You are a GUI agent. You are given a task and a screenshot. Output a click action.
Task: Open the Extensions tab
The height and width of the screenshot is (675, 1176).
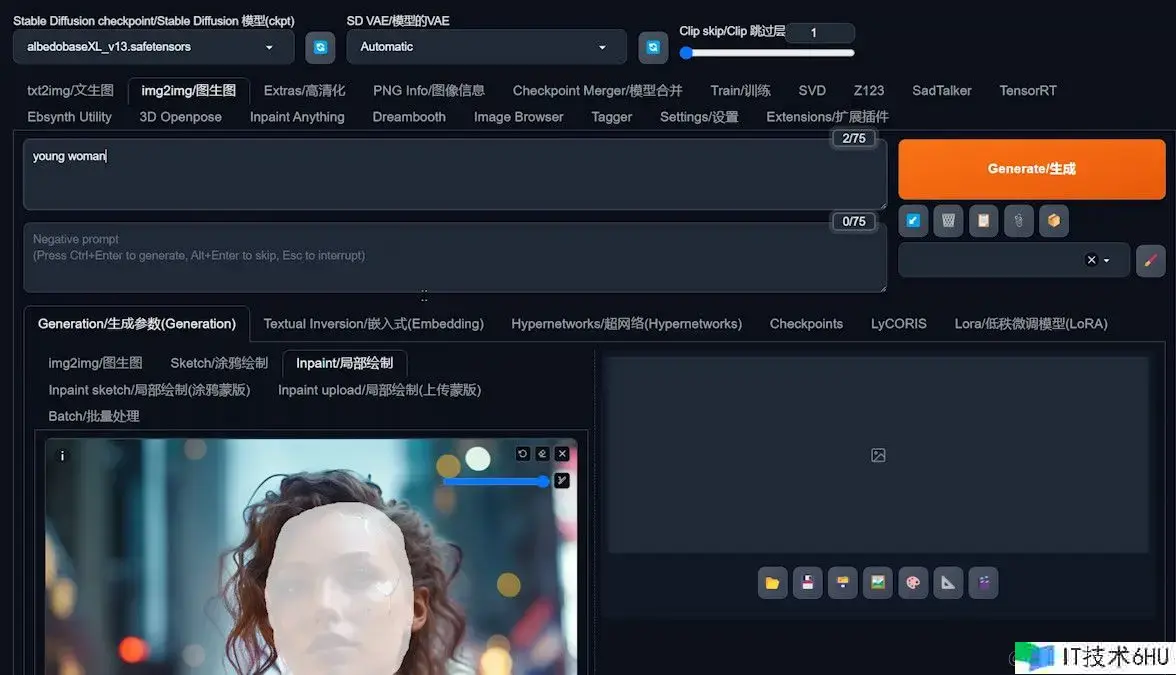827,117
